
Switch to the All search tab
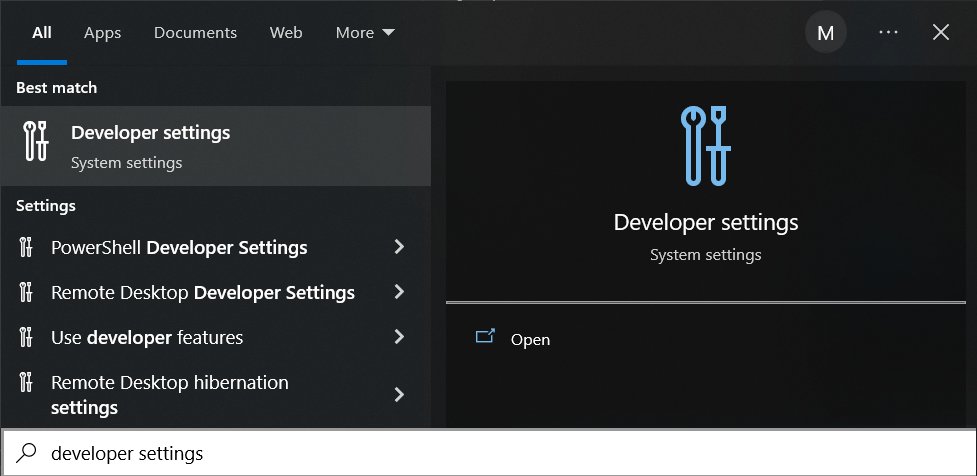[42, 32]
